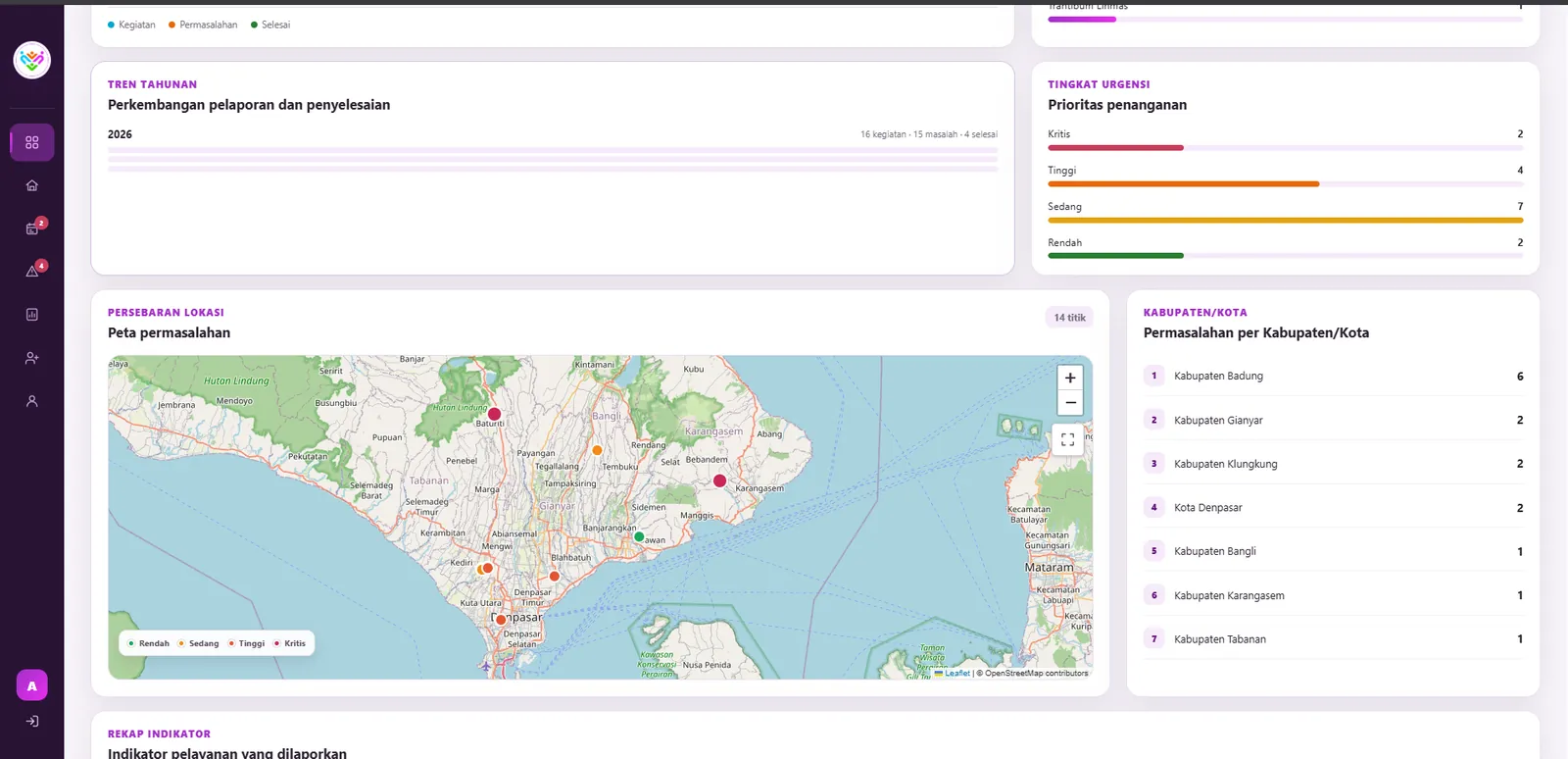Select the Kabupaten Tabanan row

pyautogui.click(x=1333, y=639)
